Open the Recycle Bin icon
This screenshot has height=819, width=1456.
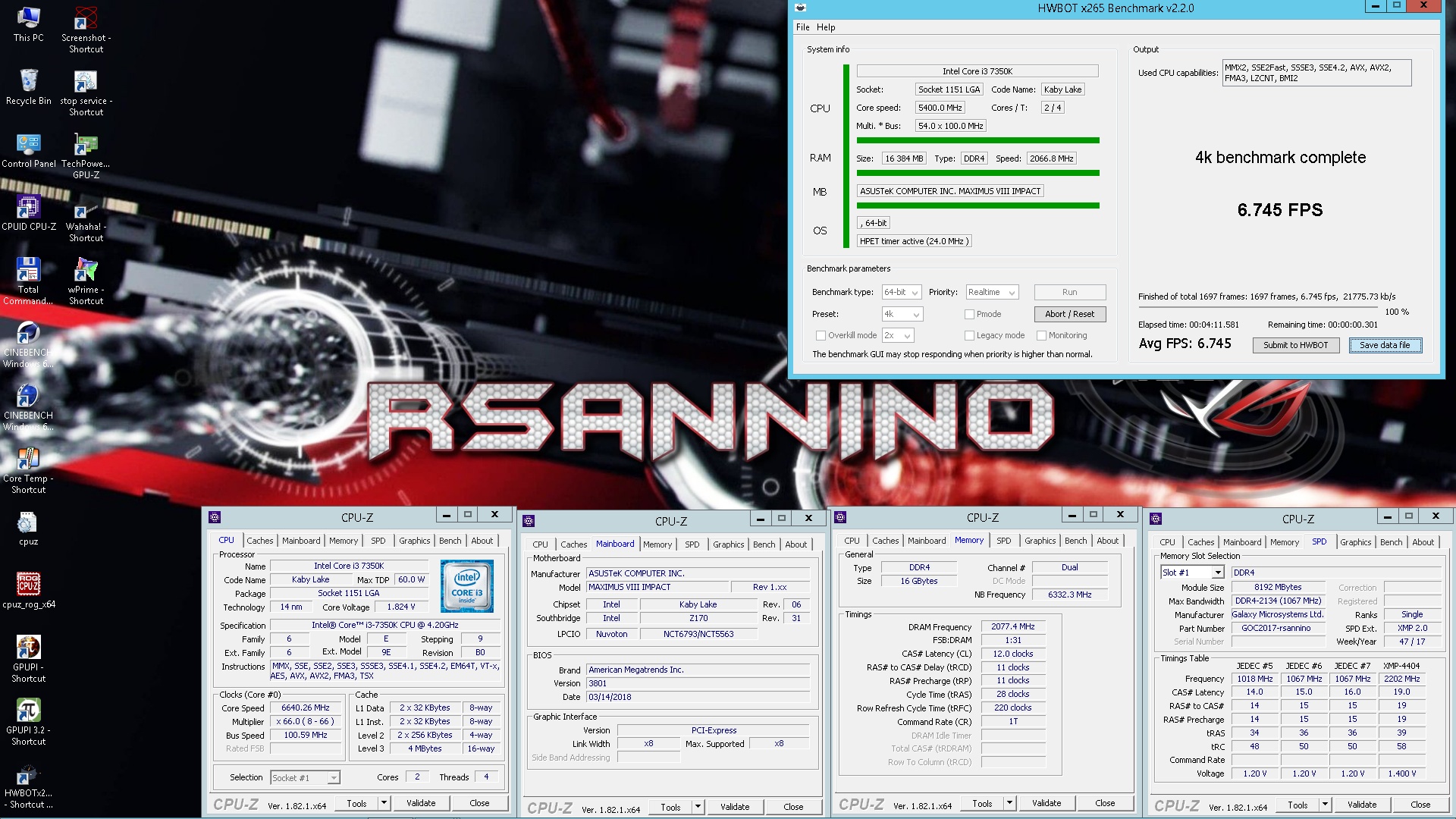[x=28, y=87]
